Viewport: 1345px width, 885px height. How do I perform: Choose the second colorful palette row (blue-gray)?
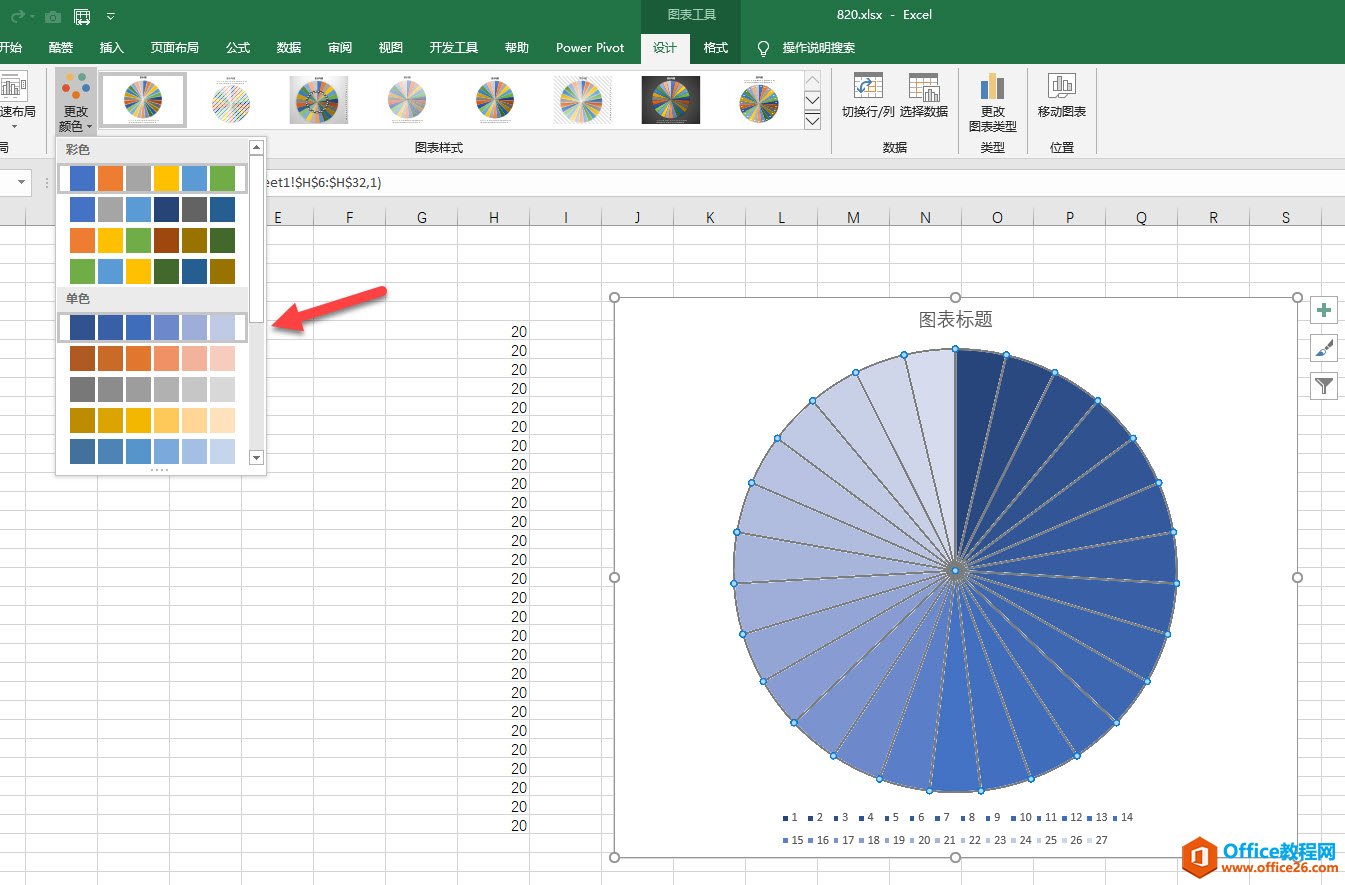coord(152,209)
